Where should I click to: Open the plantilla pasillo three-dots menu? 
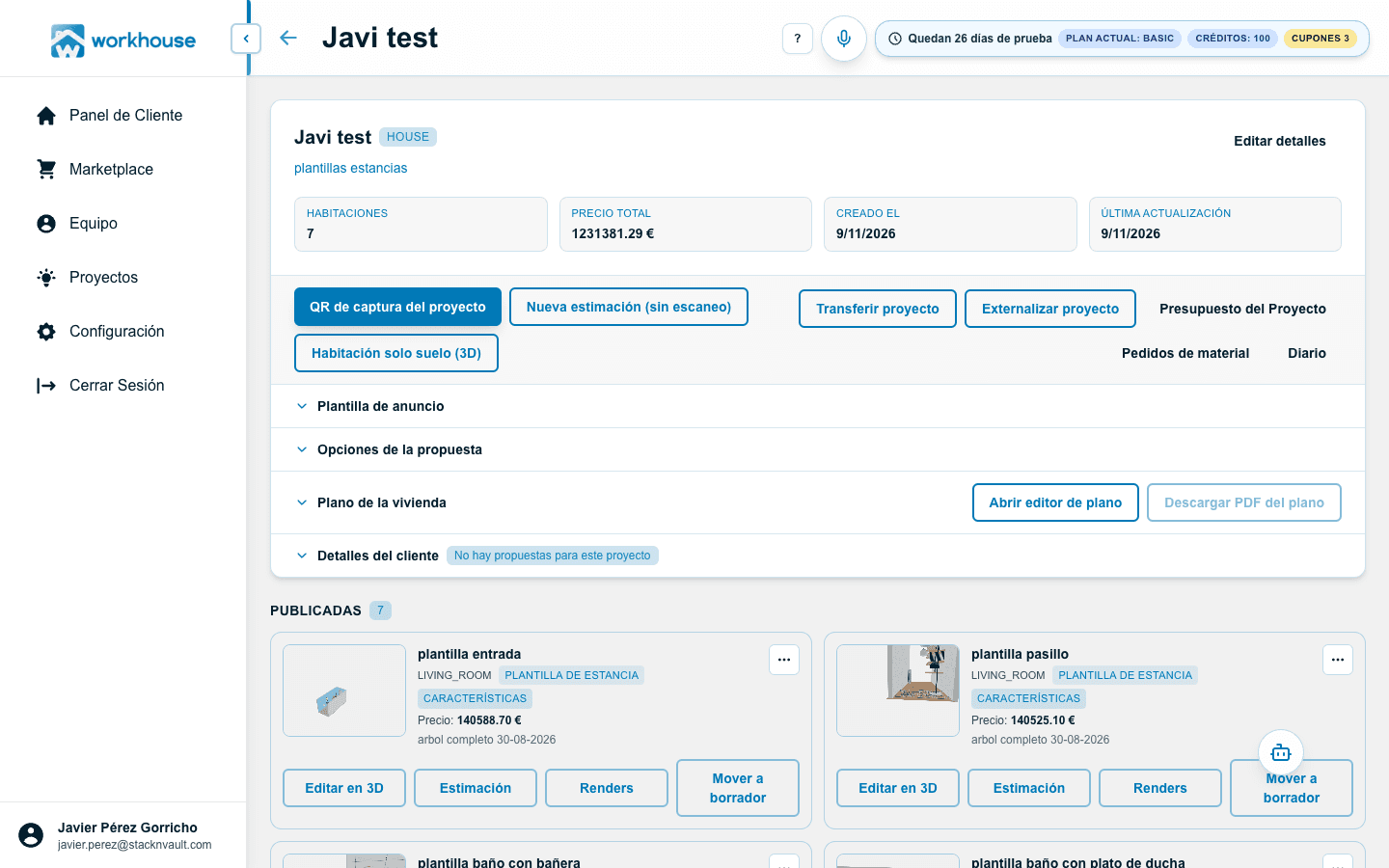pyautogui.click(x=1338, y=660)
